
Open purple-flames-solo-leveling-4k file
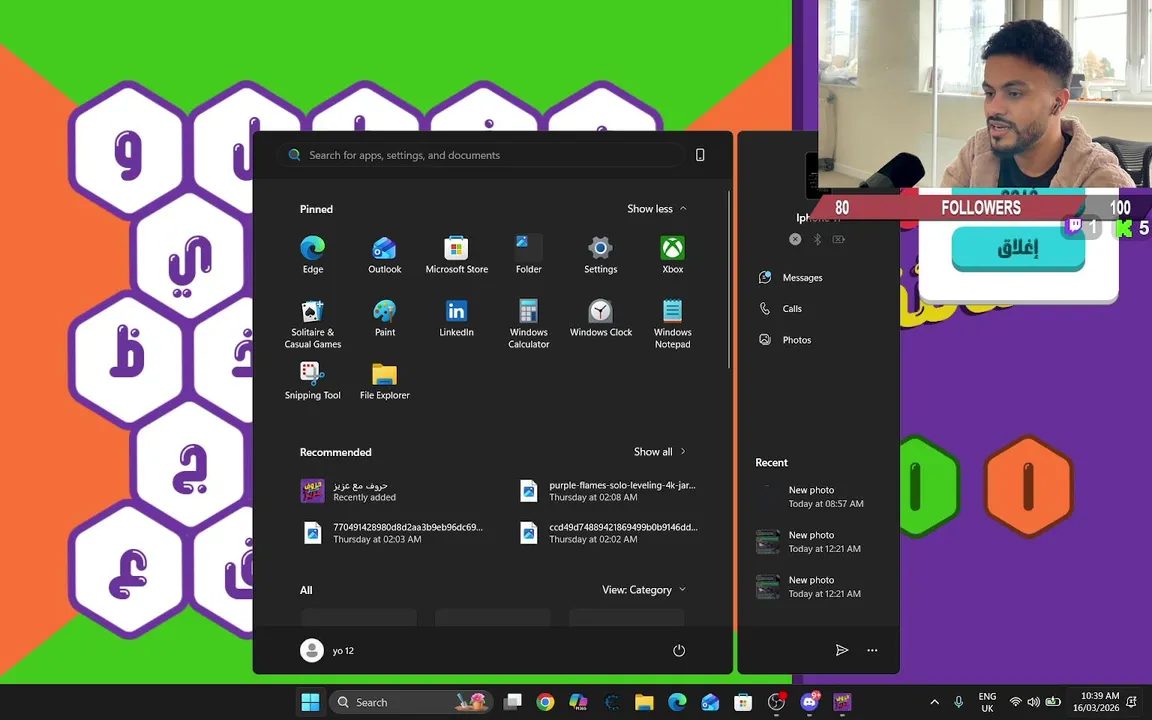point(607,491)
